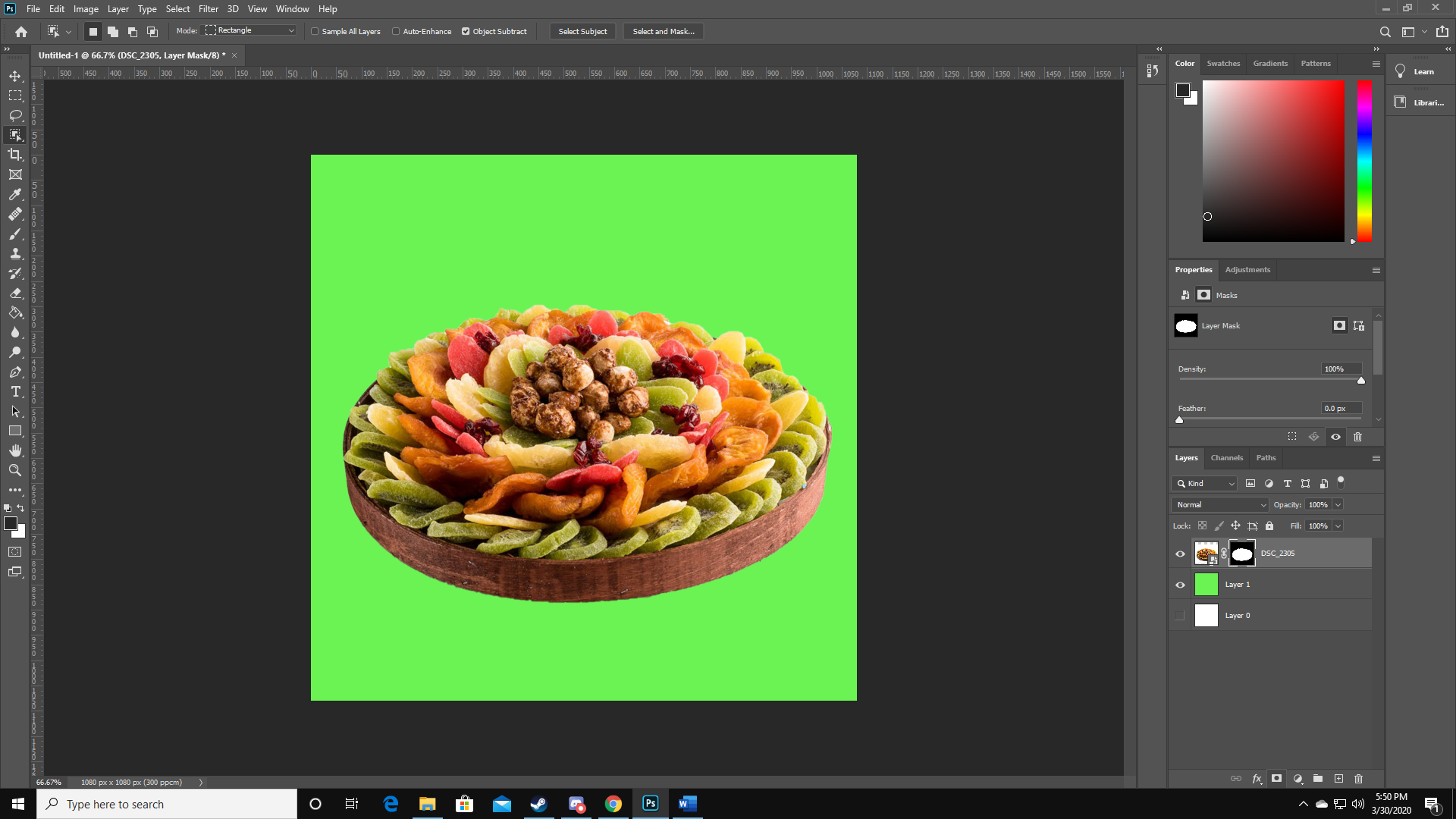Hide the DSC_2305 layer
Viewport: 1456px width, 819px height.
coord(1180,554)
